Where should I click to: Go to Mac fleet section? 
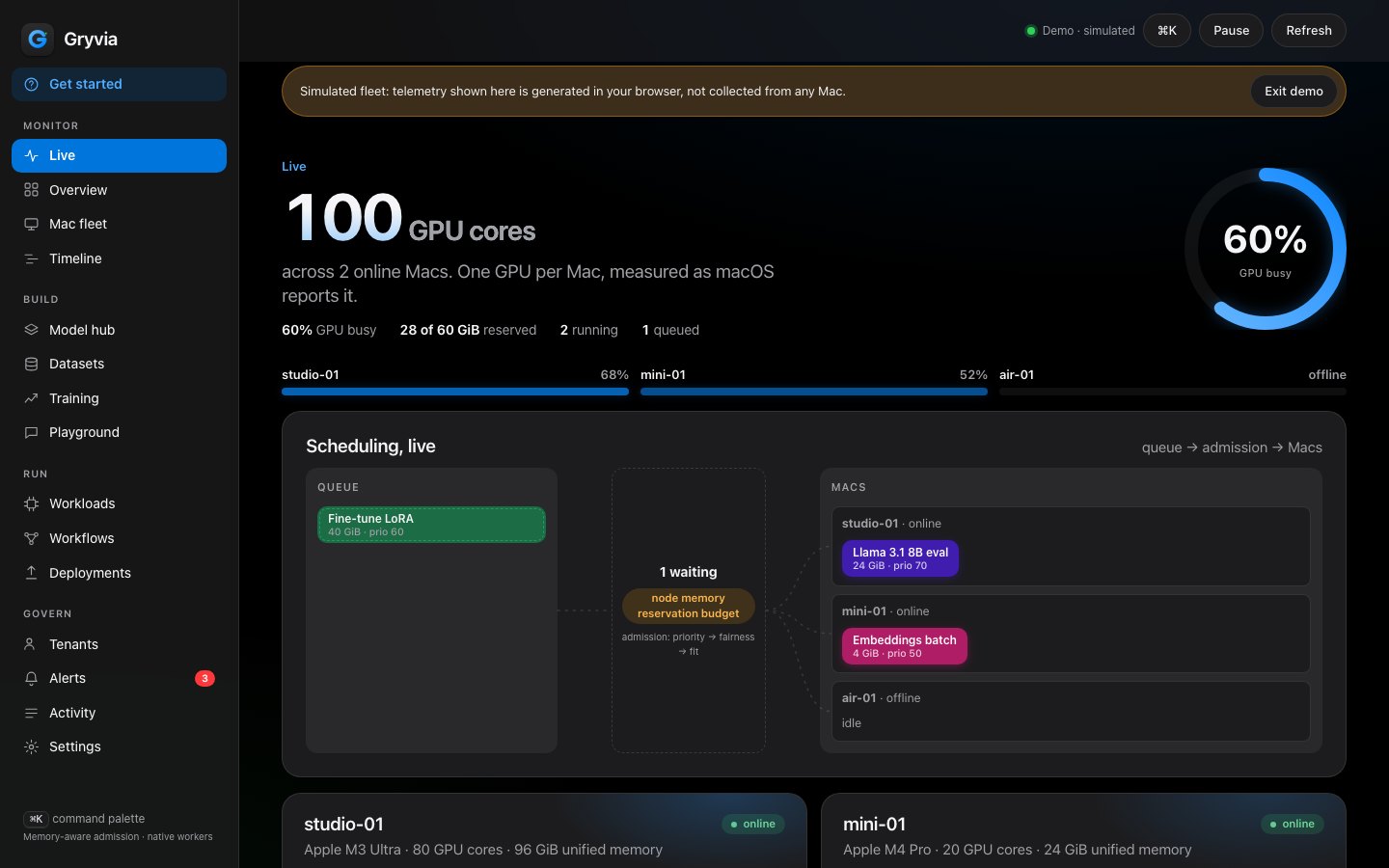pyautogui.click(x=119, y=224)
